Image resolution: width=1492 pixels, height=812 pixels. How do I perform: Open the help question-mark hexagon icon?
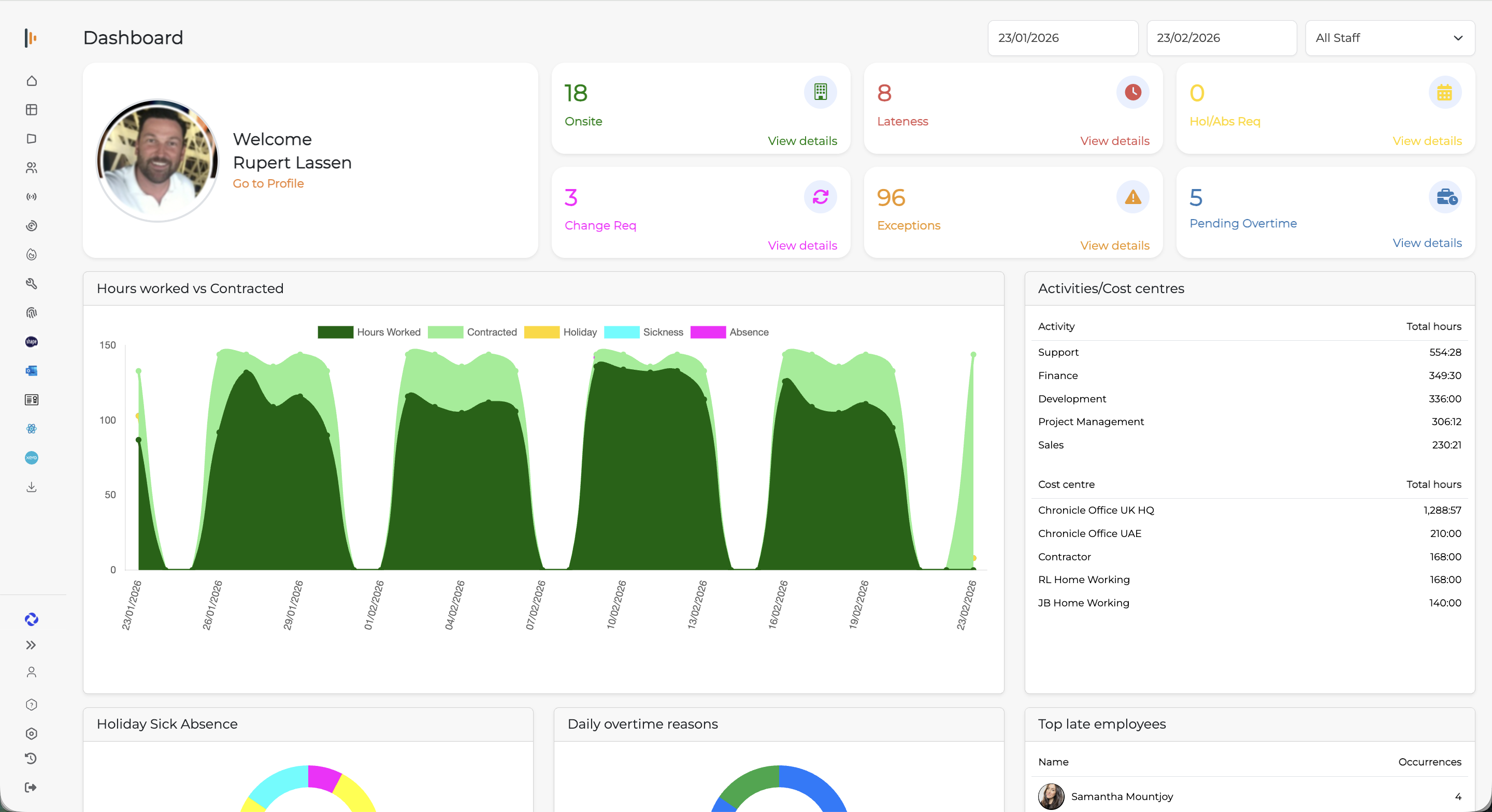tap(31, 704)
